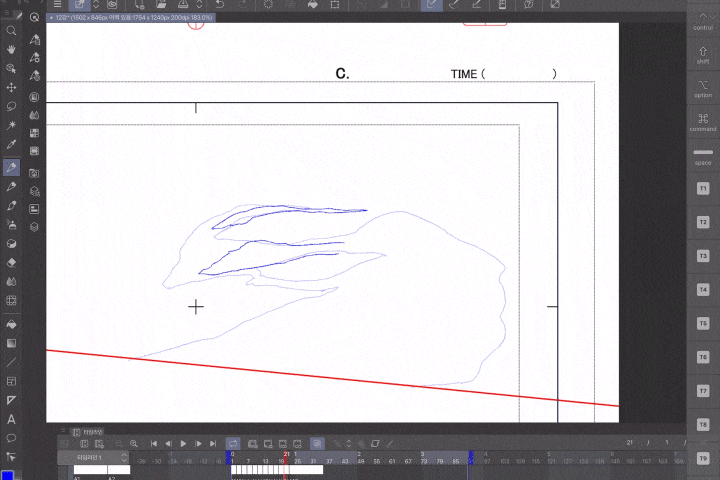This screenshot has width=720, height=480.
Task: Click the Scale/Rotate transform icon in command bar
Action: click(x=335, y=5)
